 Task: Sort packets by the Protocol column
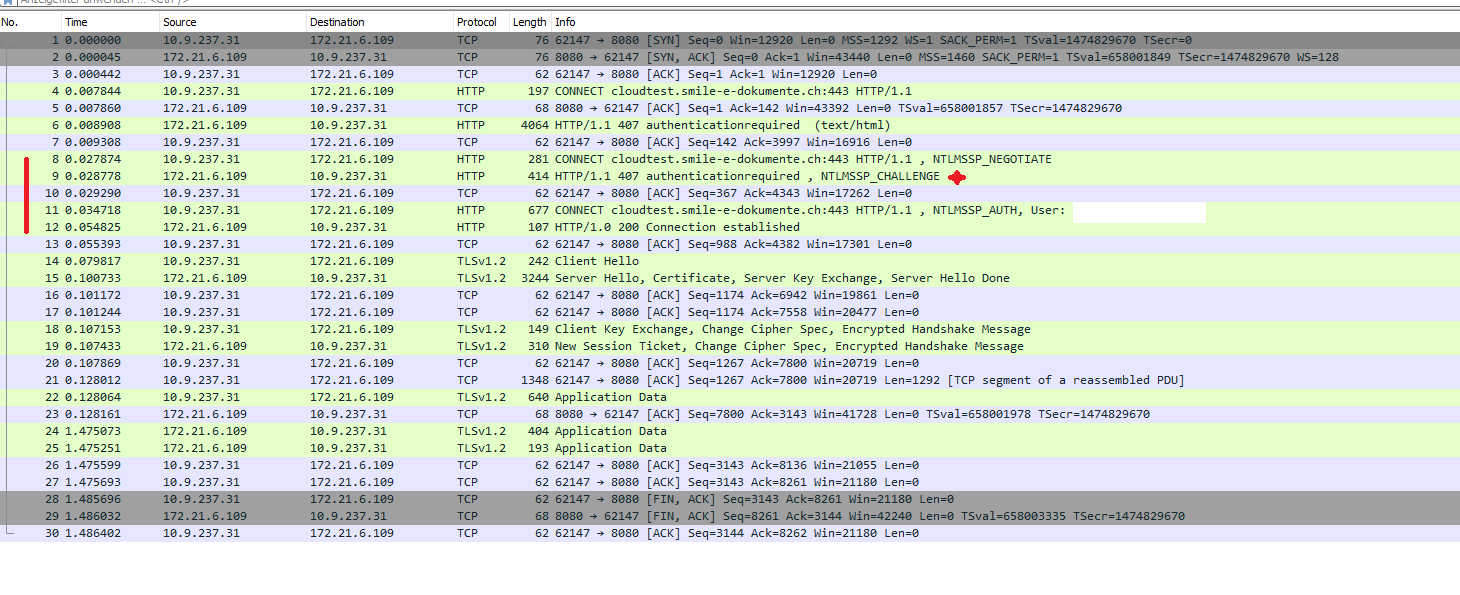pos(477,21)
